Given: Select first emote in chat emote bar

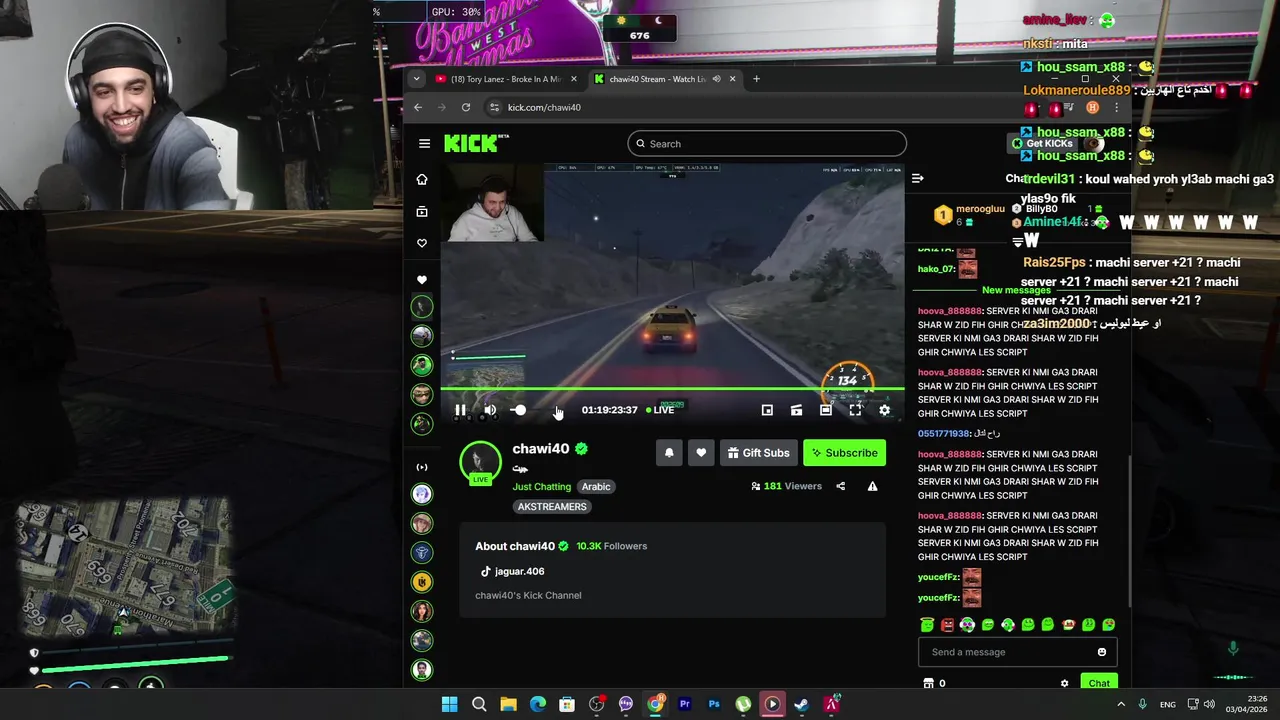Looking at the screenshot, I should (927, 625).
